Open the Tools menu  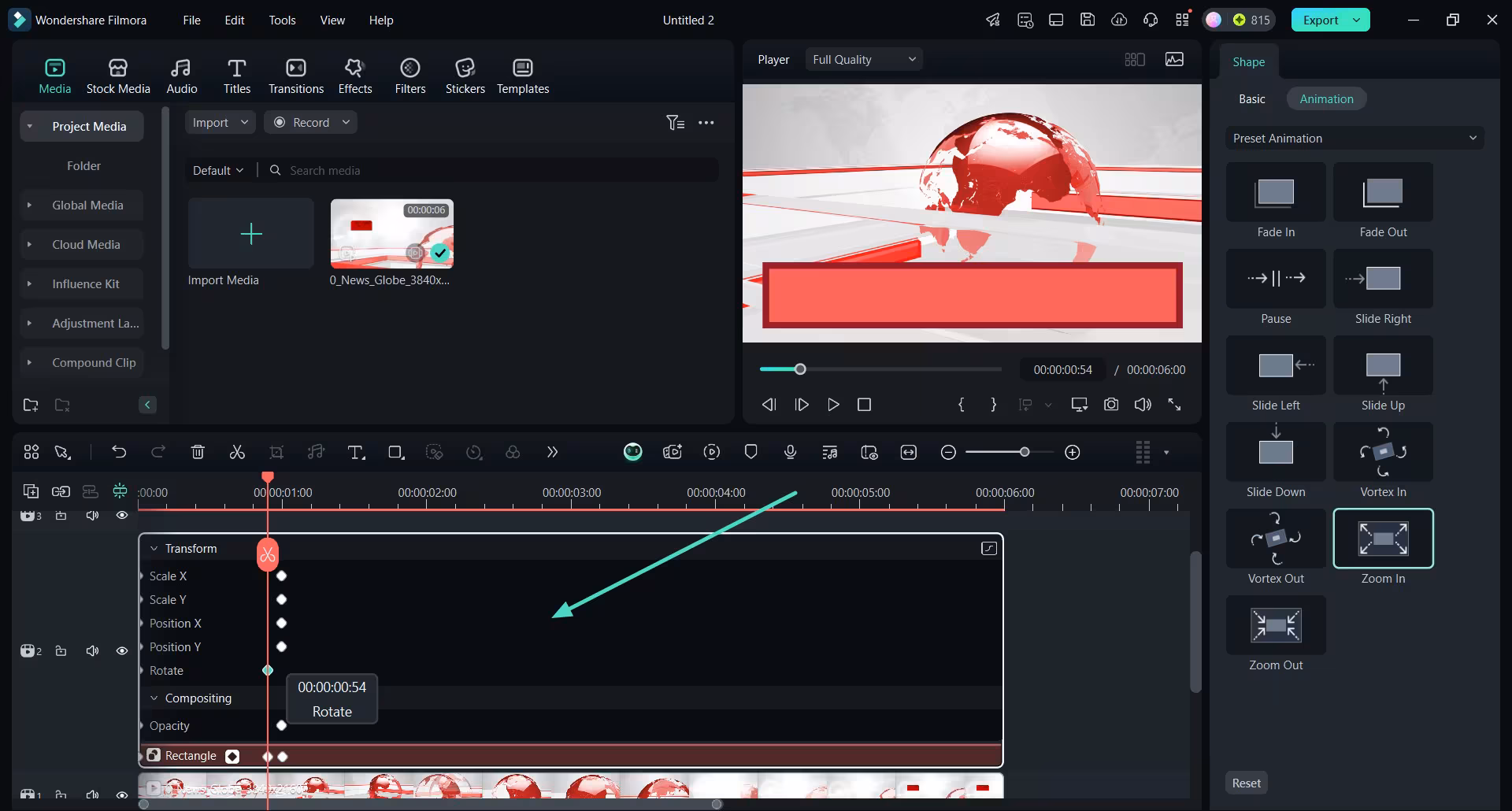(283, 20)
